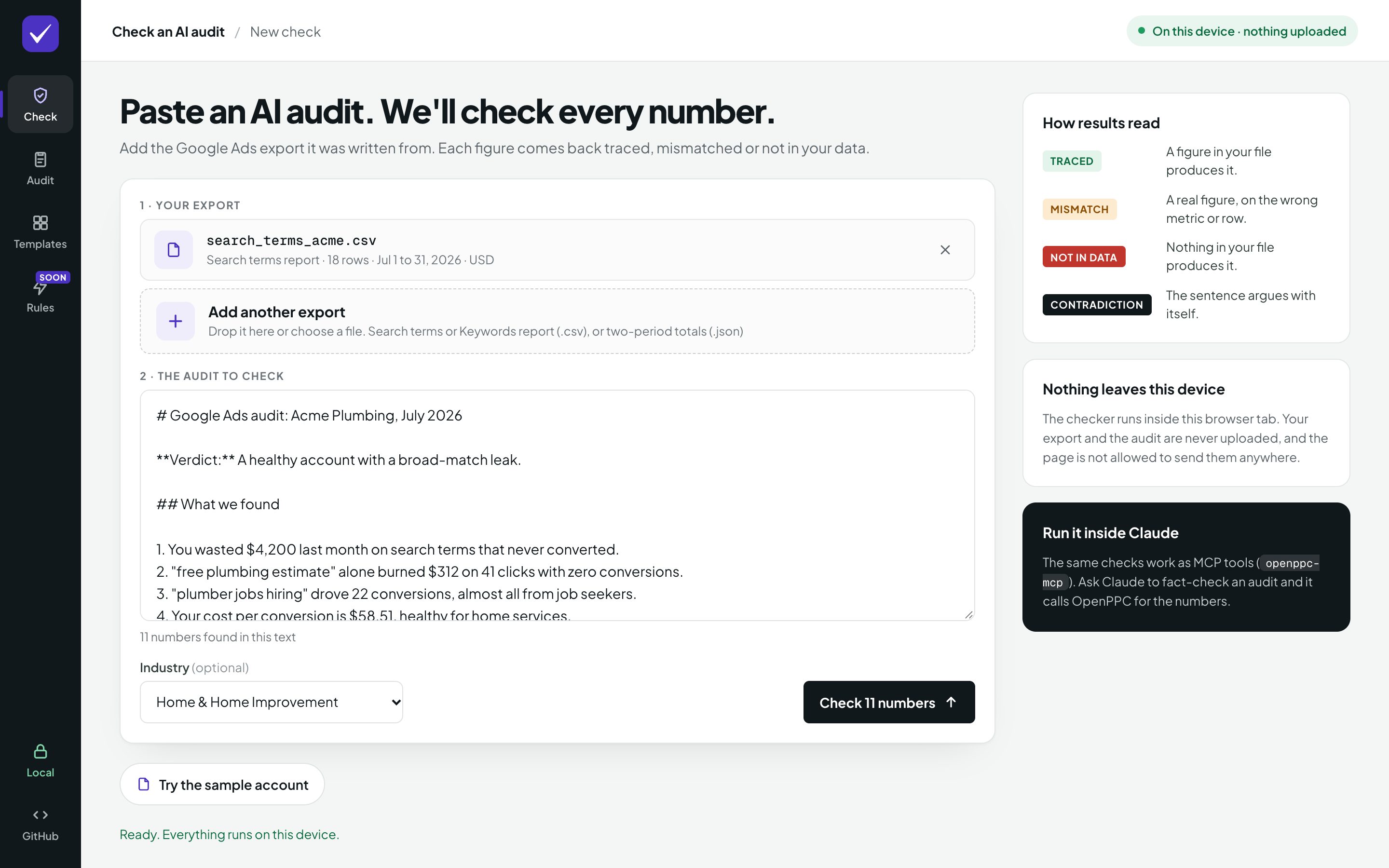Open the Audit section in sidebar

(40, 168)
